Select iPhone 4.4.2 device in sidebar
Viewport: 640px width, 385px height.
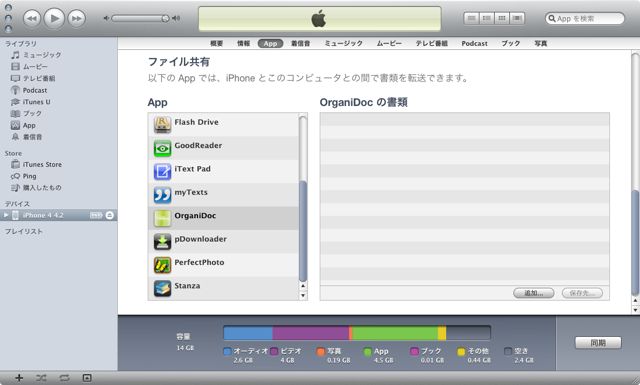pos(58,215)
